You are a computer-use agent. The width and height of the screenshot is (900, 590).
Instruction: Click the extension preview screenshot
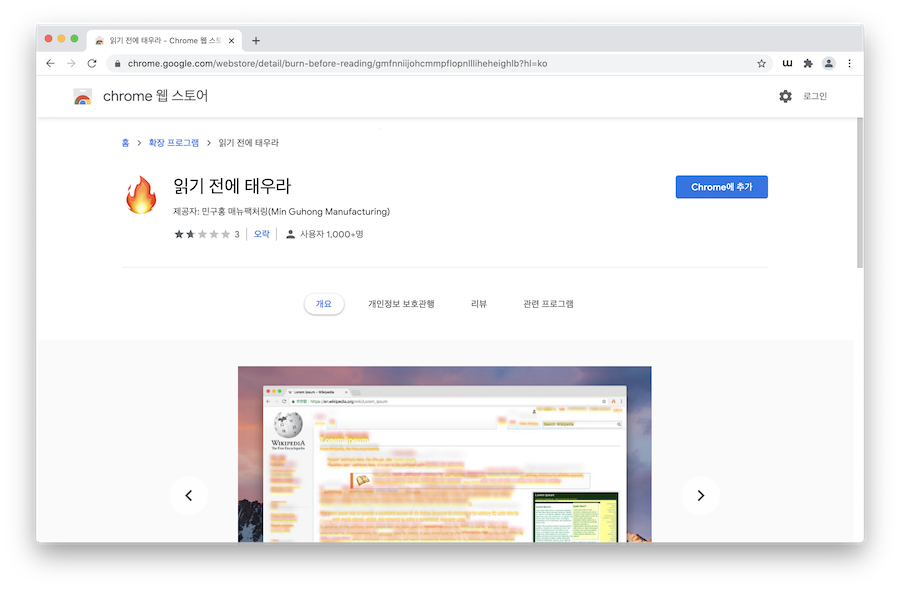(x=444, y=454)
